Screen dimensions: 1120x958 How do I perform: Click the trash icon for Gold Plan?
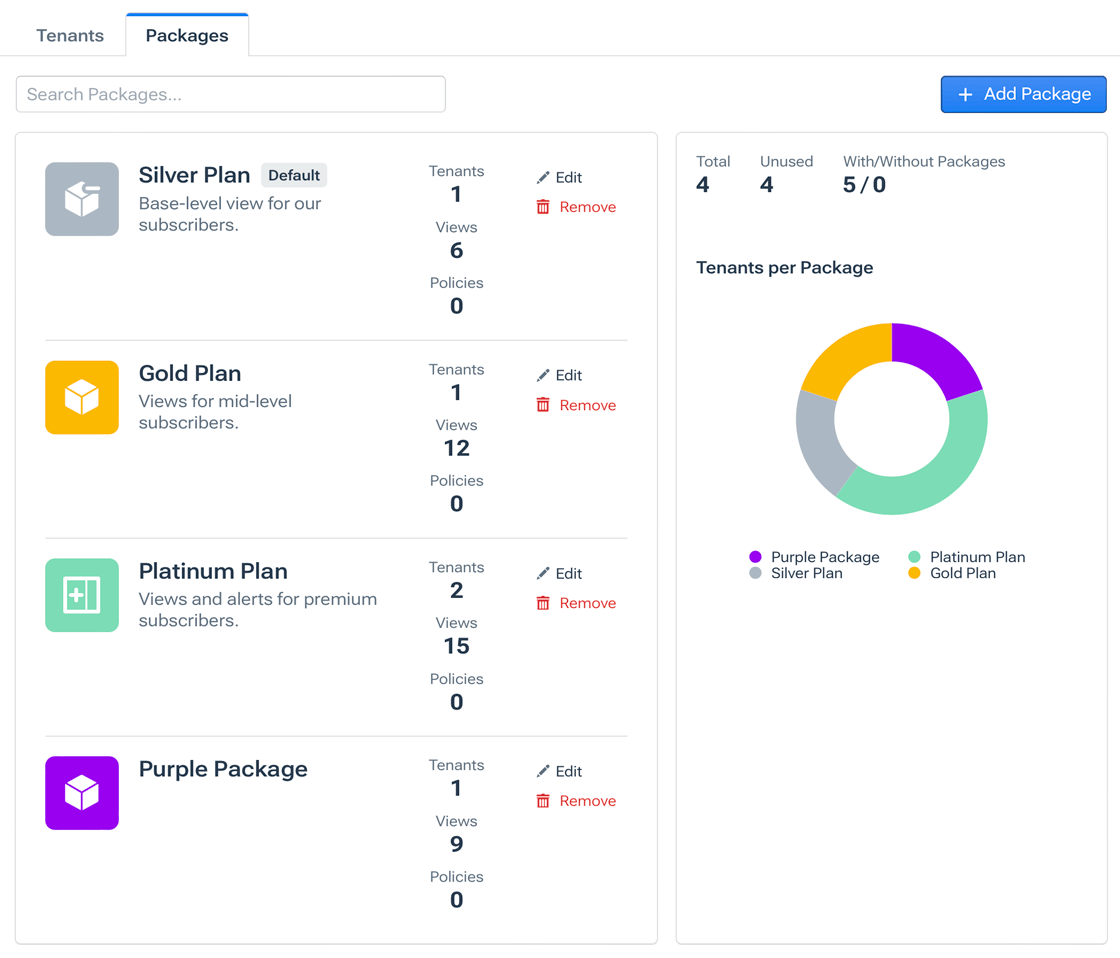tap(543, 405)
